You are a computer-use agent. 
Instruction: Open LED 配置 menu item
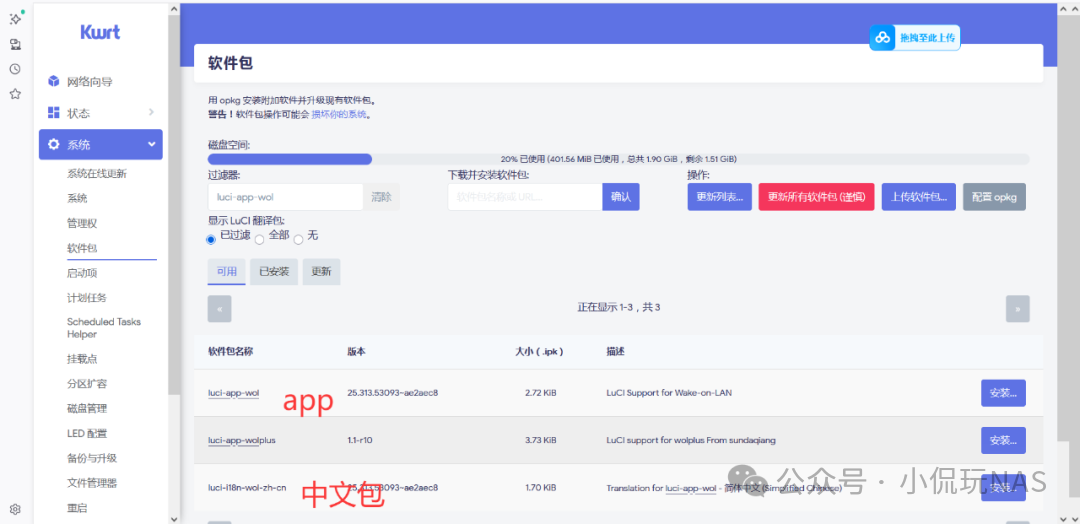(87, 433)
